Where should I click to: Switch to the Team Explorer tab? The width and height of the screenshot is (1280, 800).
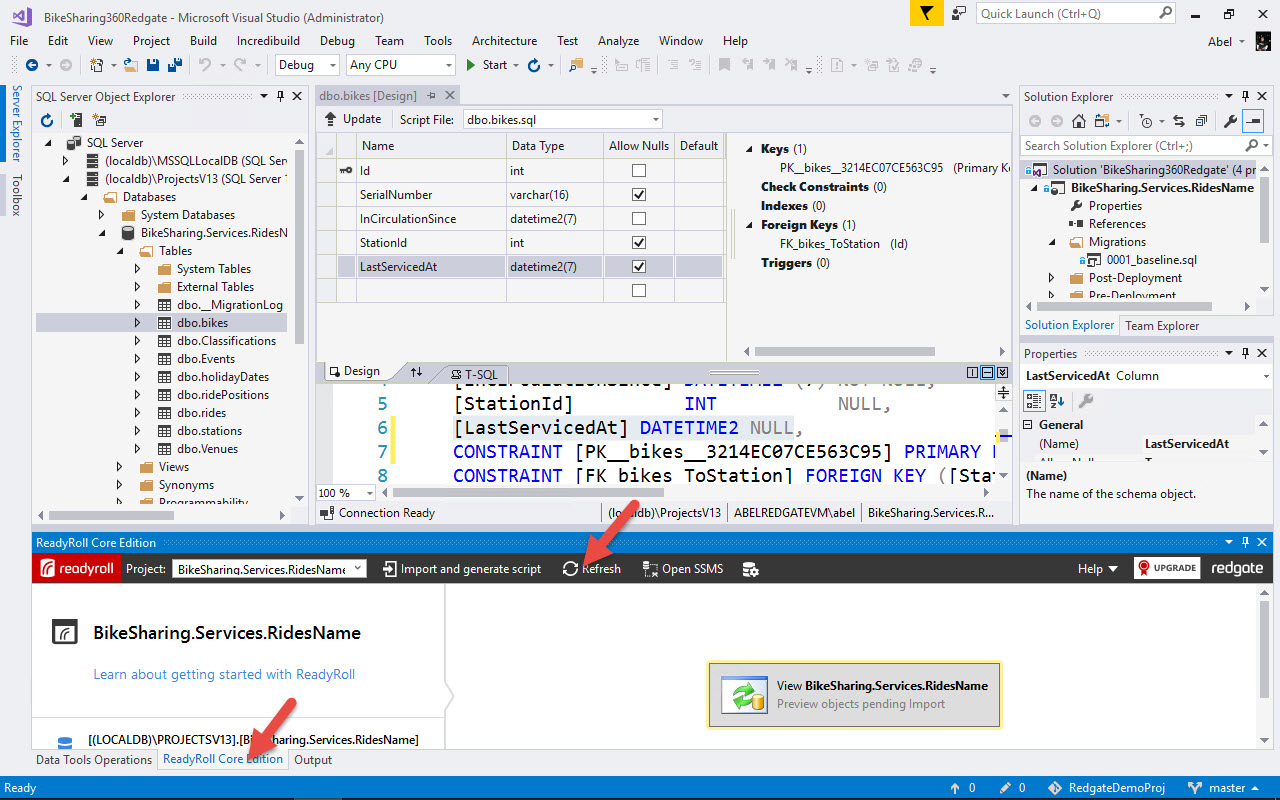(1162, 325)
